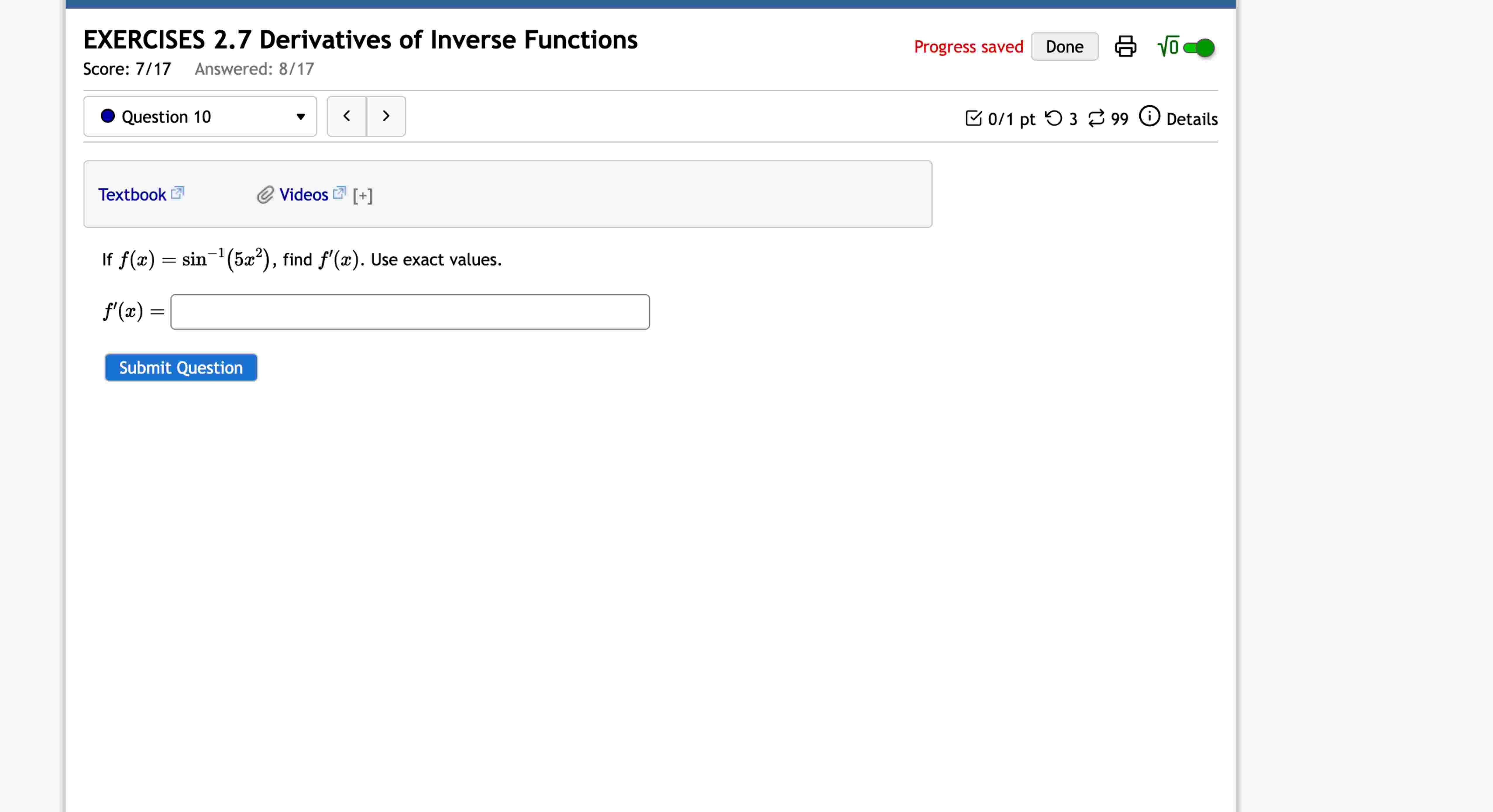This screenshot has width=1493, height=812.
Task: Click the paperclip icon beside Videos
Action: pos(264,195)
